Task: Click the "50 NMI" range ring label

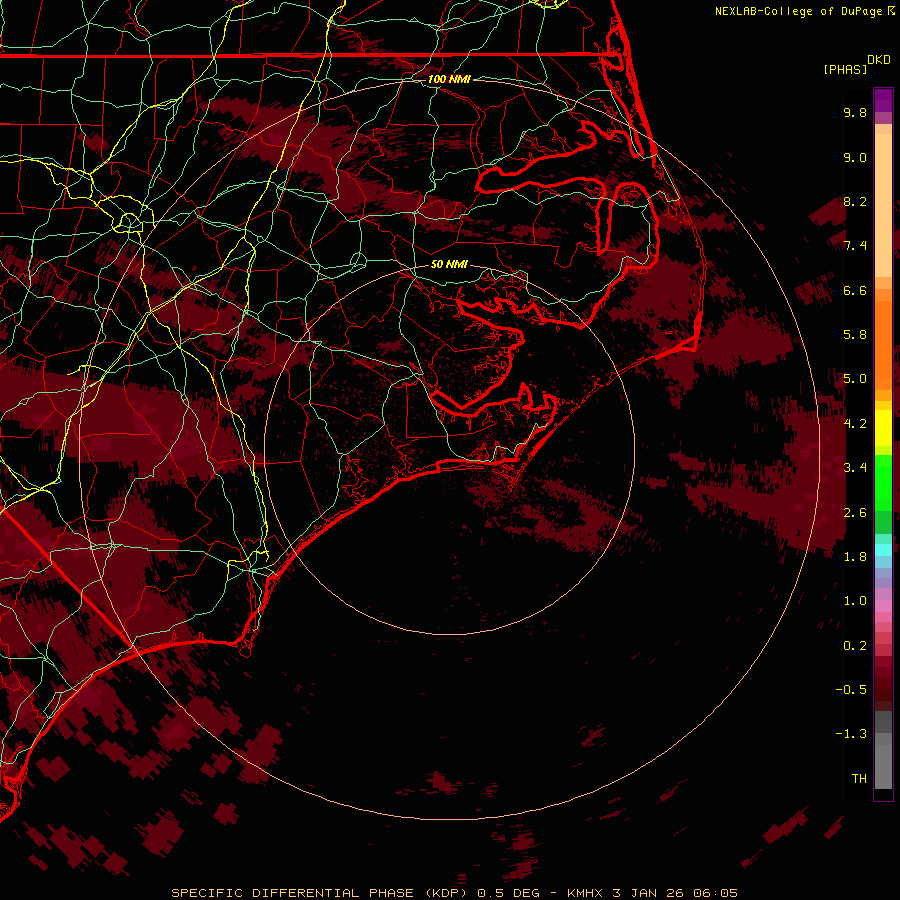Action: tap(449, 265)
